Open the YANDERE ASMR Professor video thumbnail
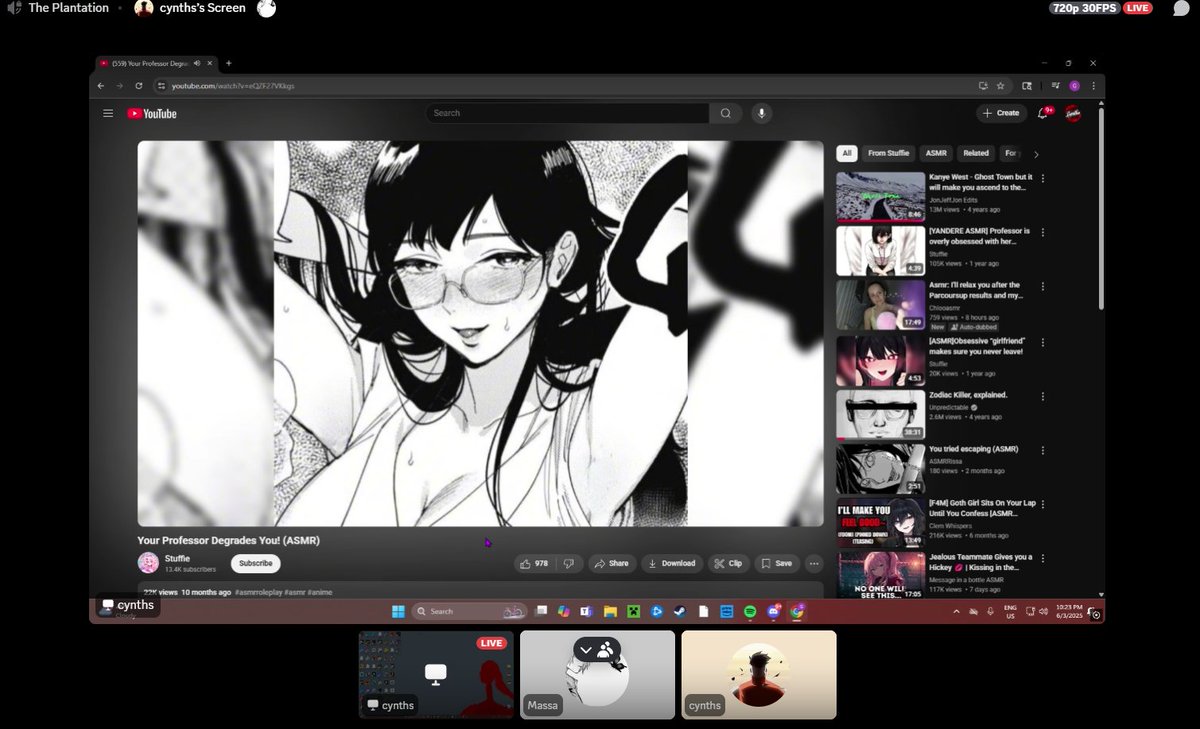Viewport: 1200px width, 729px height. (x=881, y=250)
